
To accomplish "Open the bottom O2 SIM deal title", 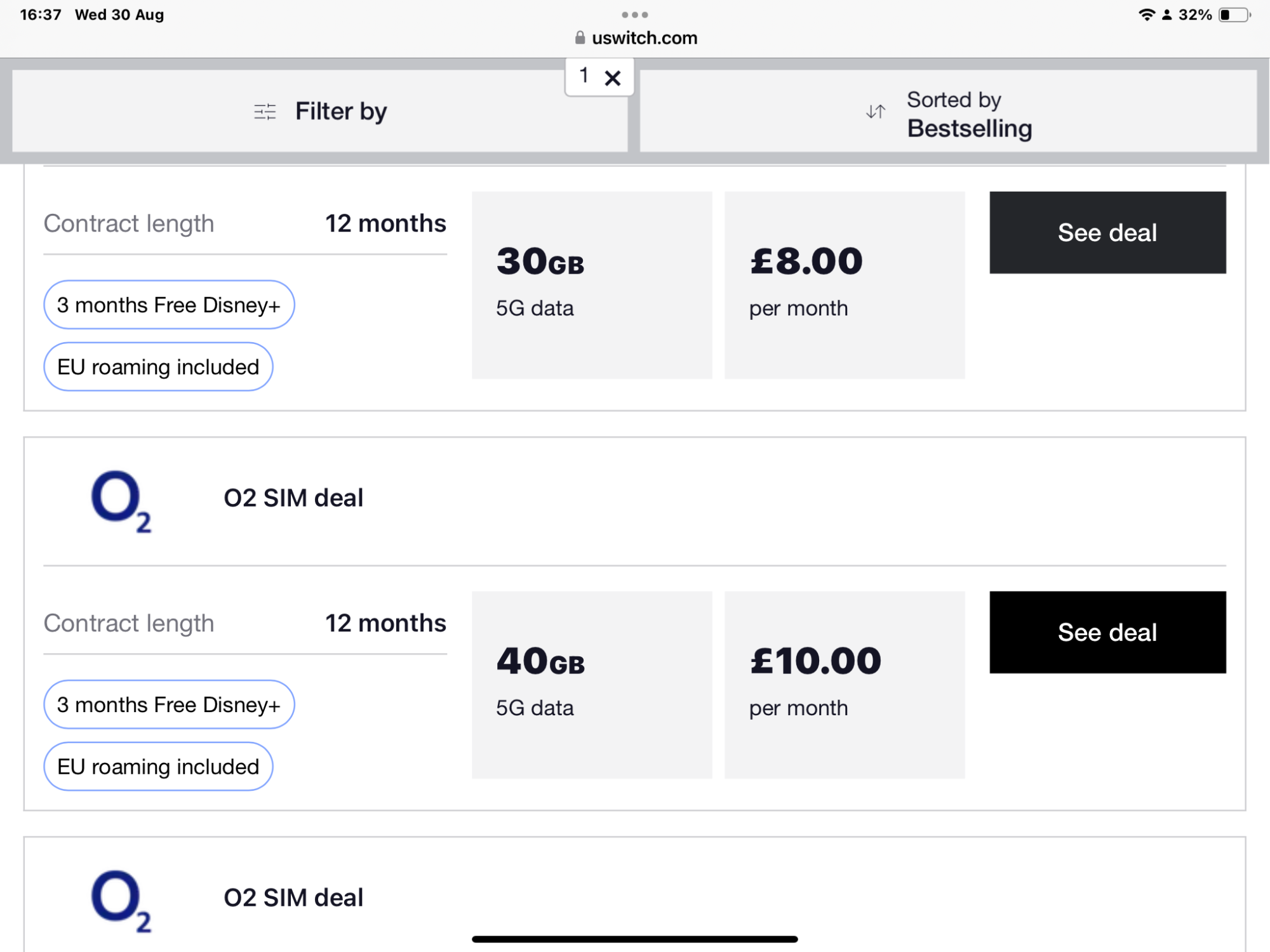I will point(293,898).
